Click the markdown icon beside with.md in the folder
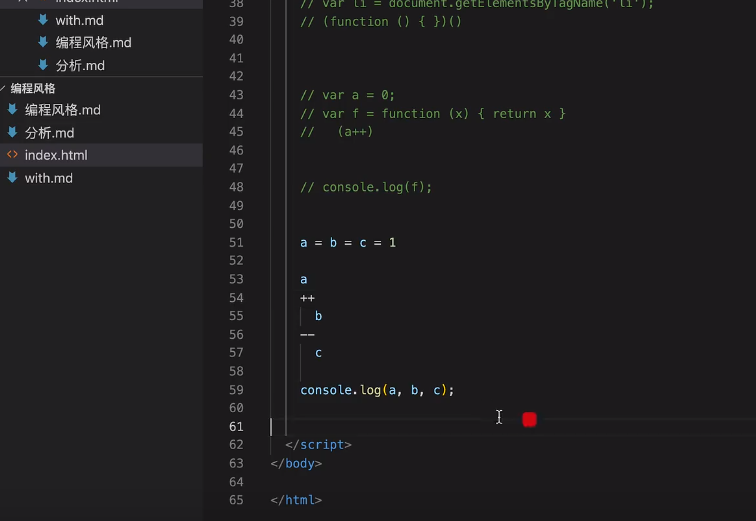The height and width of the screenshot is (521, 756). [x=13, y=177]
